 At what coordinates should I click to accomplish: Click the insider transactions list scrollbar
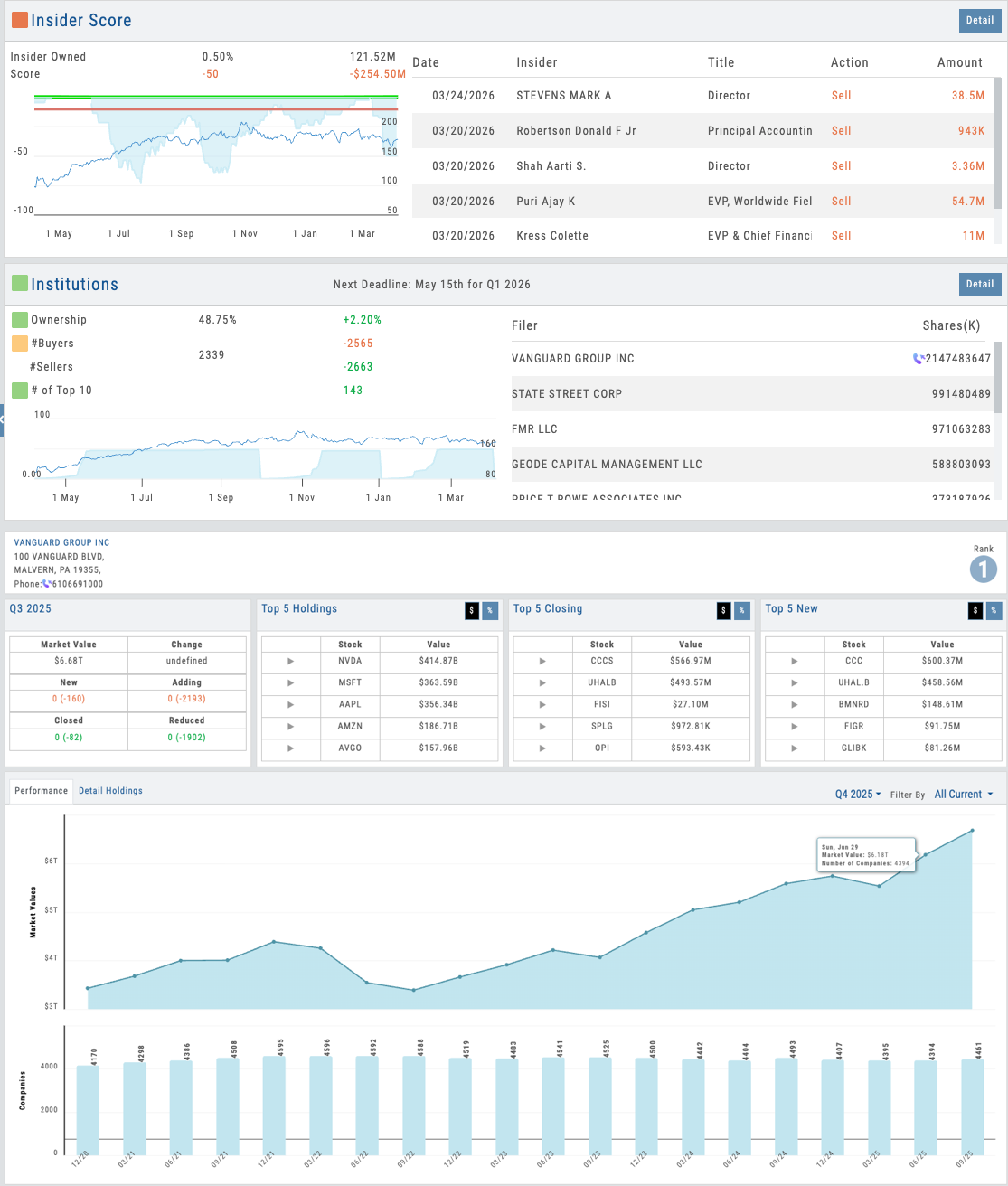(998, 145)
